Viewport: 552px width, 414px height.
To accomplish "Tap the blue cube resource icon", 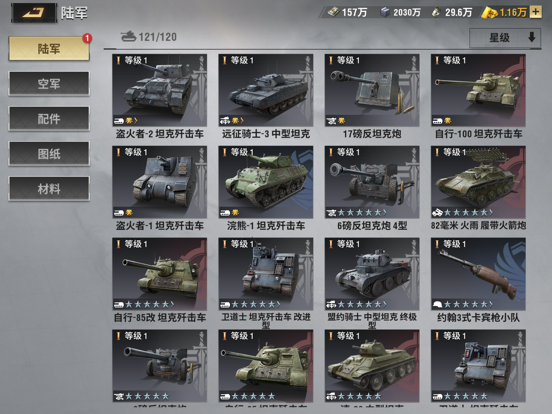I will [385, 12].
